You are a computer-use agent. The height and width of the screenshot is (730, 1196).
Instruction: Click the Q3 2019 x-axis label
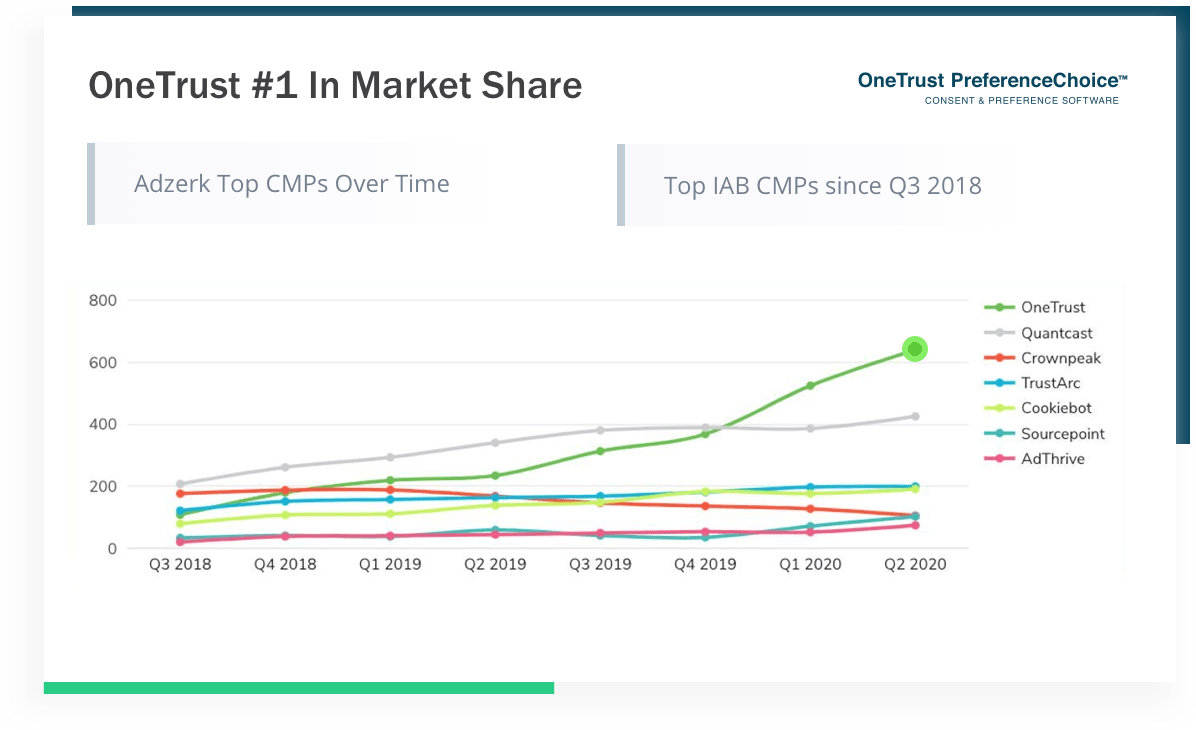click(600, 564)
